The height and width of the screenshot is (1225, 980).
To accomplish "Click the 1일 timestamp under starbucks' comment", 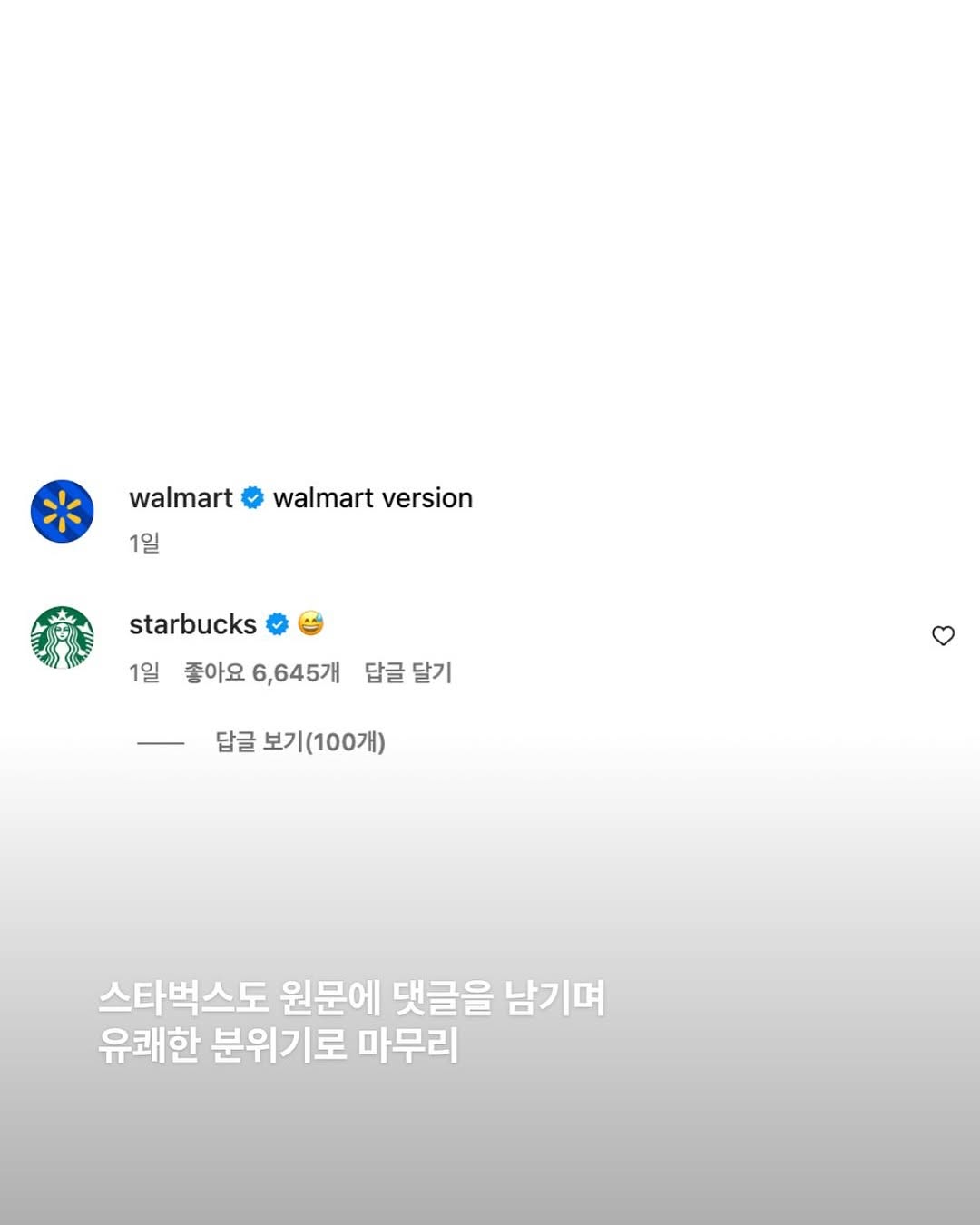I will [144, 672].
